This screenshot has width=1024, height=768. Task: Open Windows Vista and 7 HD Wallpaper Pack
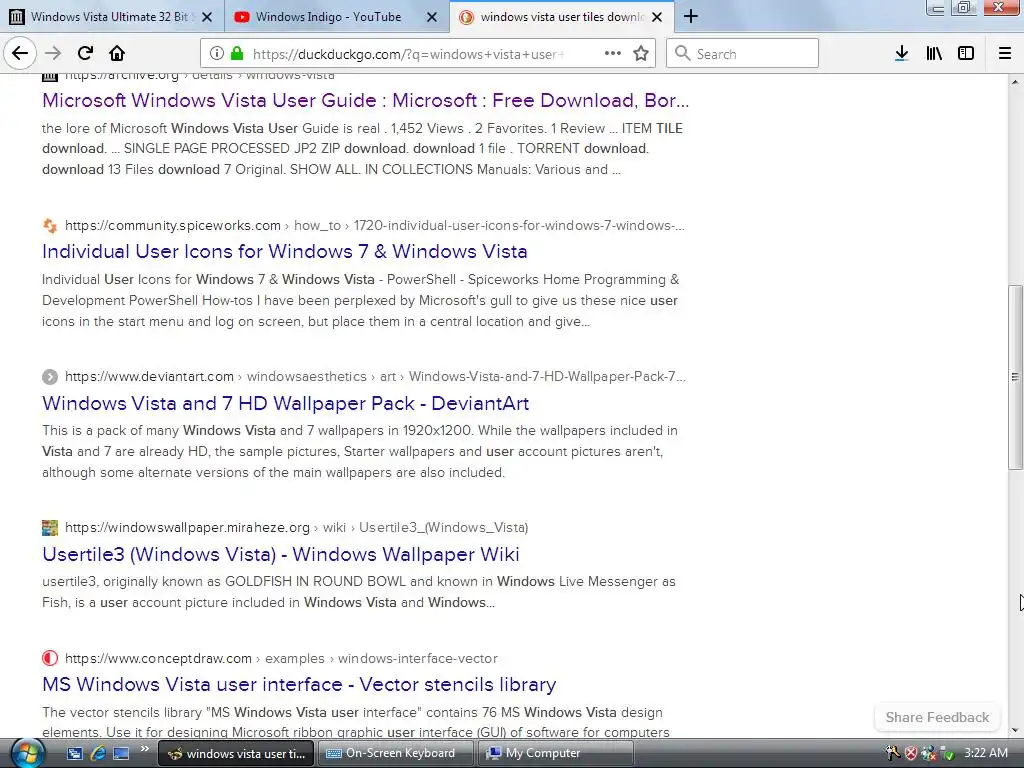pyautogui.click(x=285, y=403)
